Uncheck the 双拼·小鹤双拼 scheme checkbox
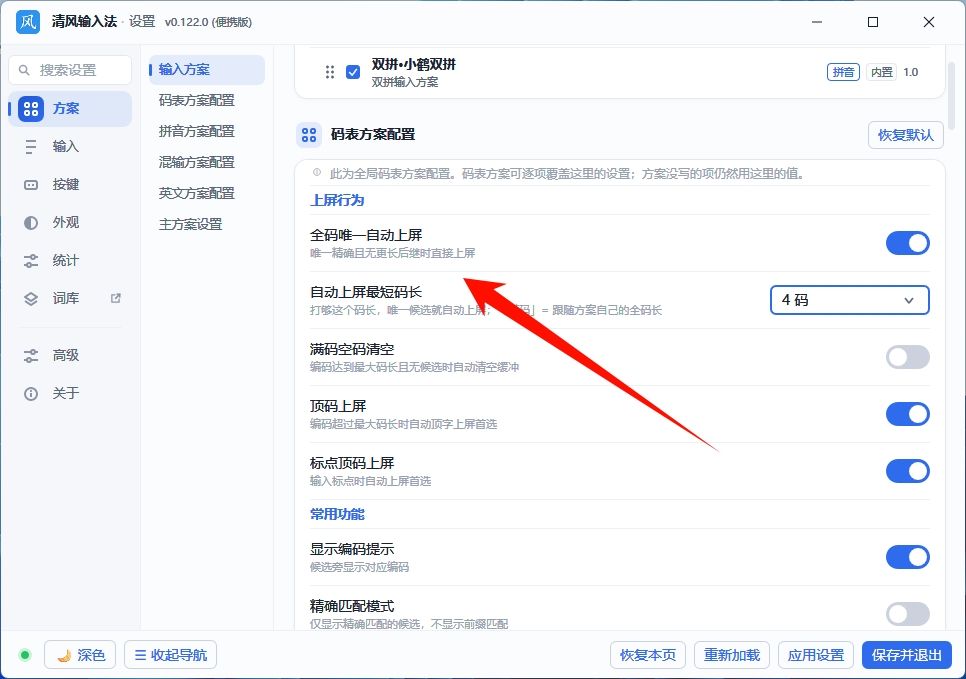The width and height of the screenshot is (966, 679). 353,72
